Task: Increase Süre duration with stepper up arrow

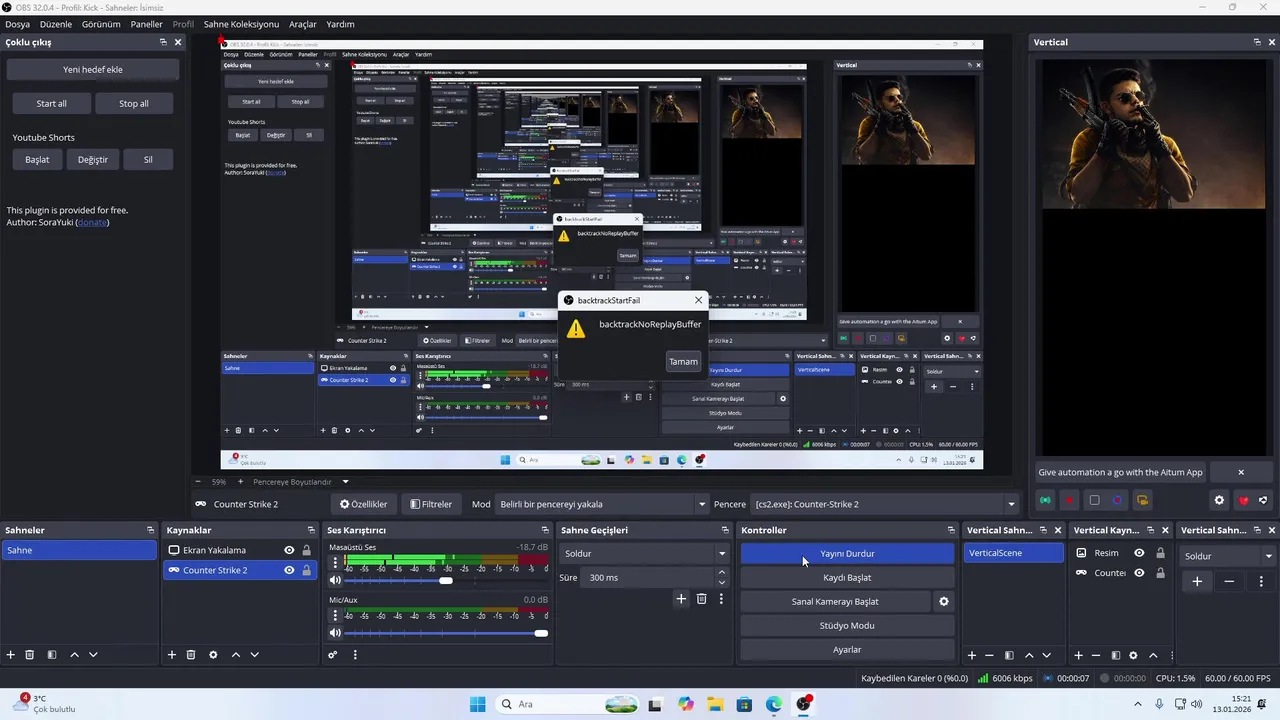Action: (x=721, y=573)
